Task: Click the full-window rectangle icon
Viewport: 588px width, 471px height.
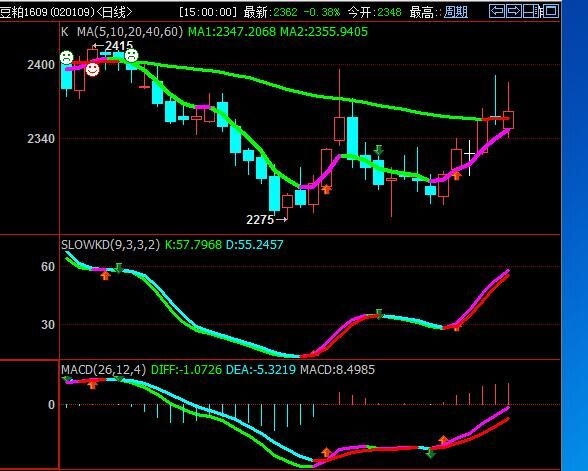Action: 551,11
